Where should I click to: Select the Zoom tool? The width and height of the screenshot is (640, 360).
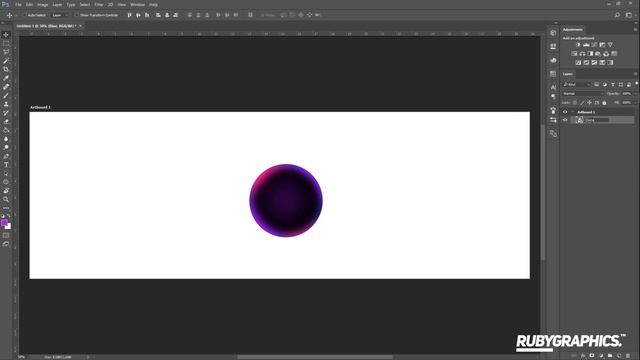[6, 199]
